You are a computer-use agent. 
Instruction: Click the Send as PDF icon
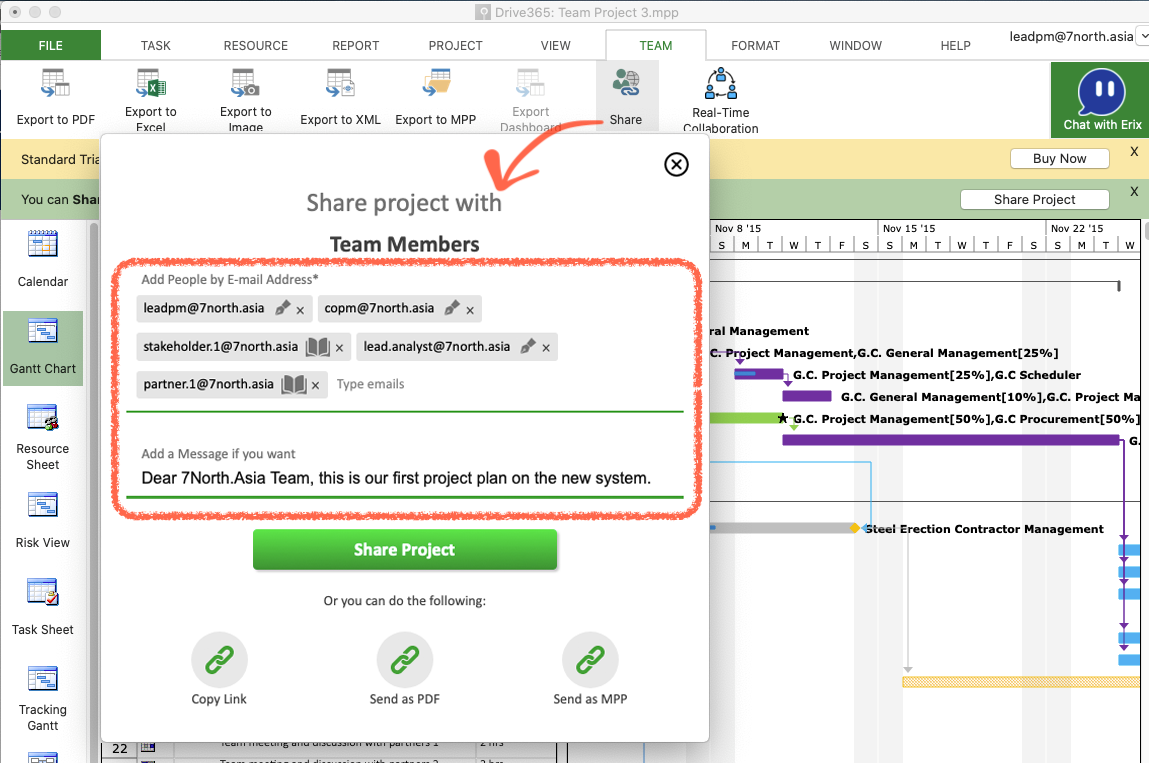[x=404, y=660]
